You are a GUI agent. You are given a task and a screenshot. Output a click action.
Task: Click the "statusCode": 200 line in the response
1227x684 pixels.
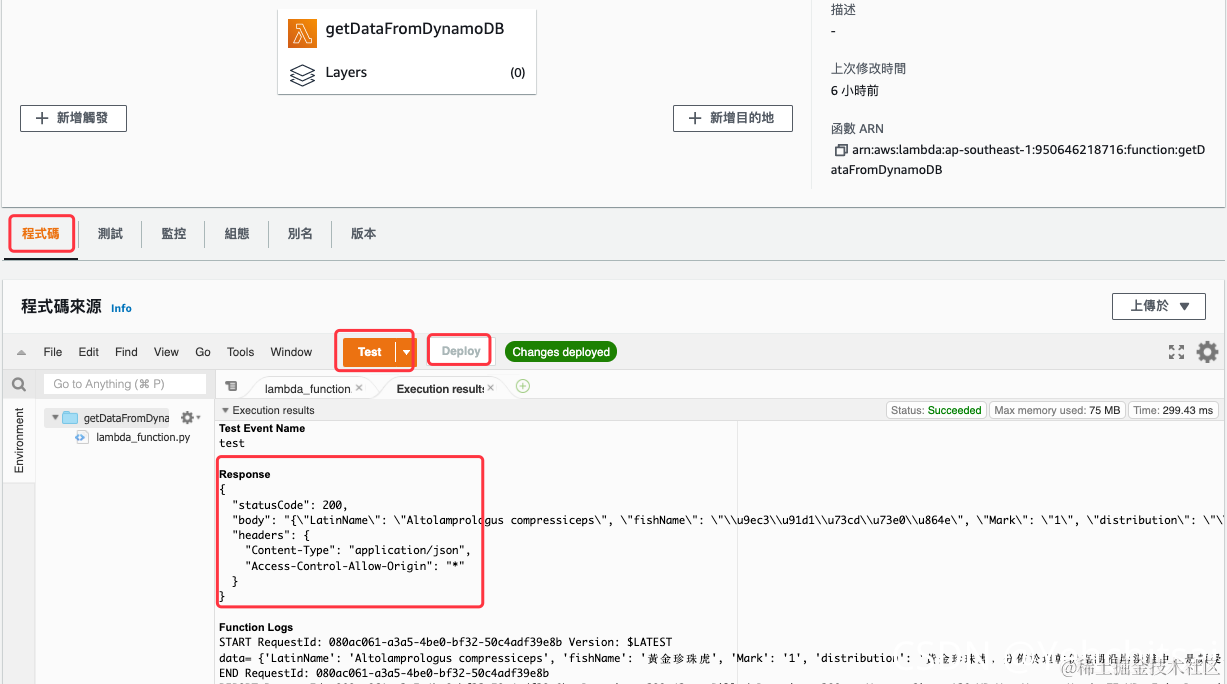coord(290,505)
